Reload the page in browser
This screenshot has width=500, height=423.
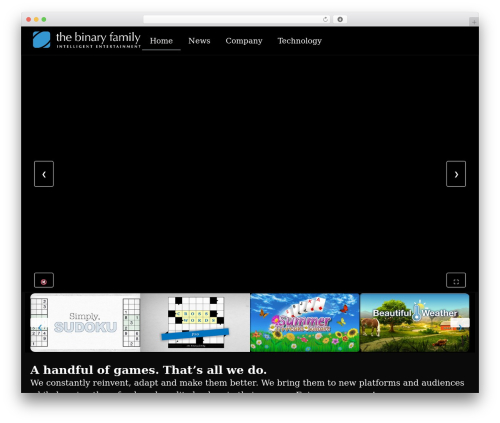point(325,19)
